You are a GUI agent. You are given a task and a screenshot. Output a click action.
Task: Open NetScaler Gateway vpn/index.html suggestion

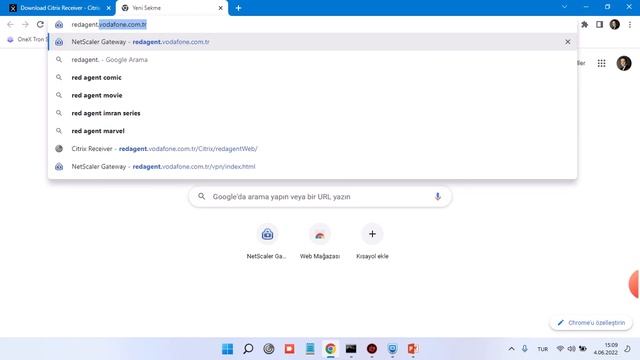pos(312,167)
